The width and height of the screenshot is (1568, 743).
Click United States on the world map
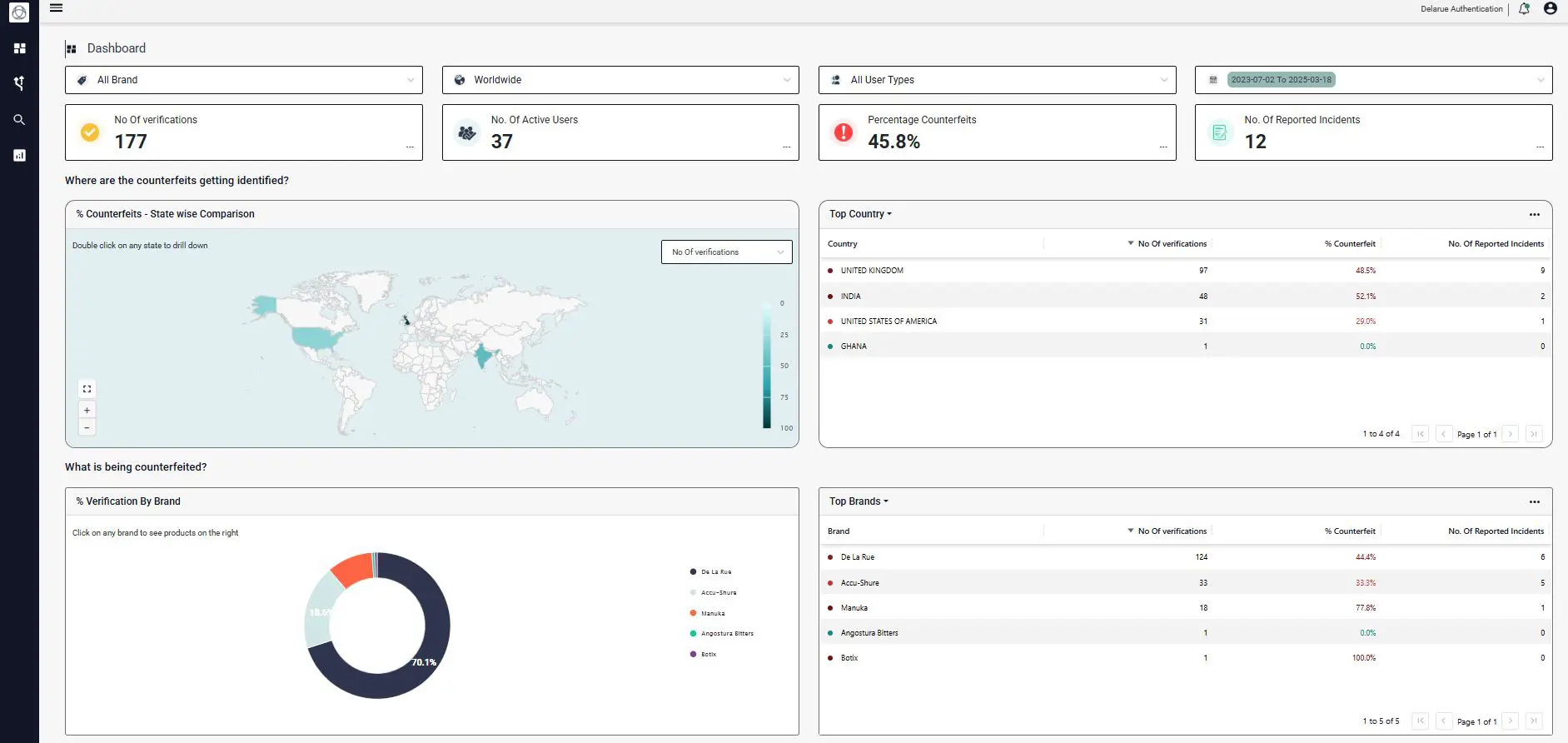(x=317, y=337)
